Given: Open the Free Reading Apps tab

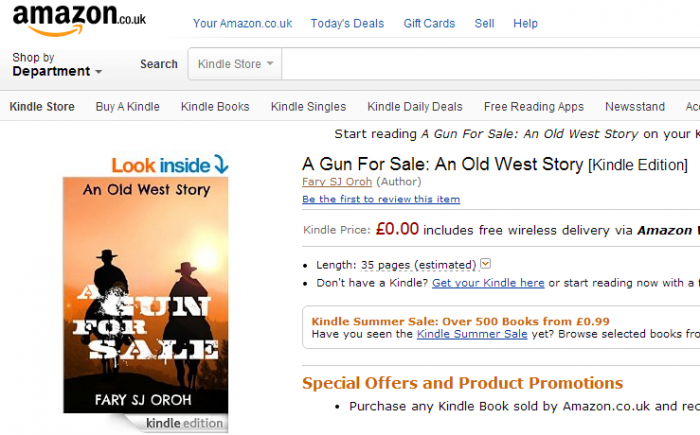Looking at the screenshot, I should 534,107.
